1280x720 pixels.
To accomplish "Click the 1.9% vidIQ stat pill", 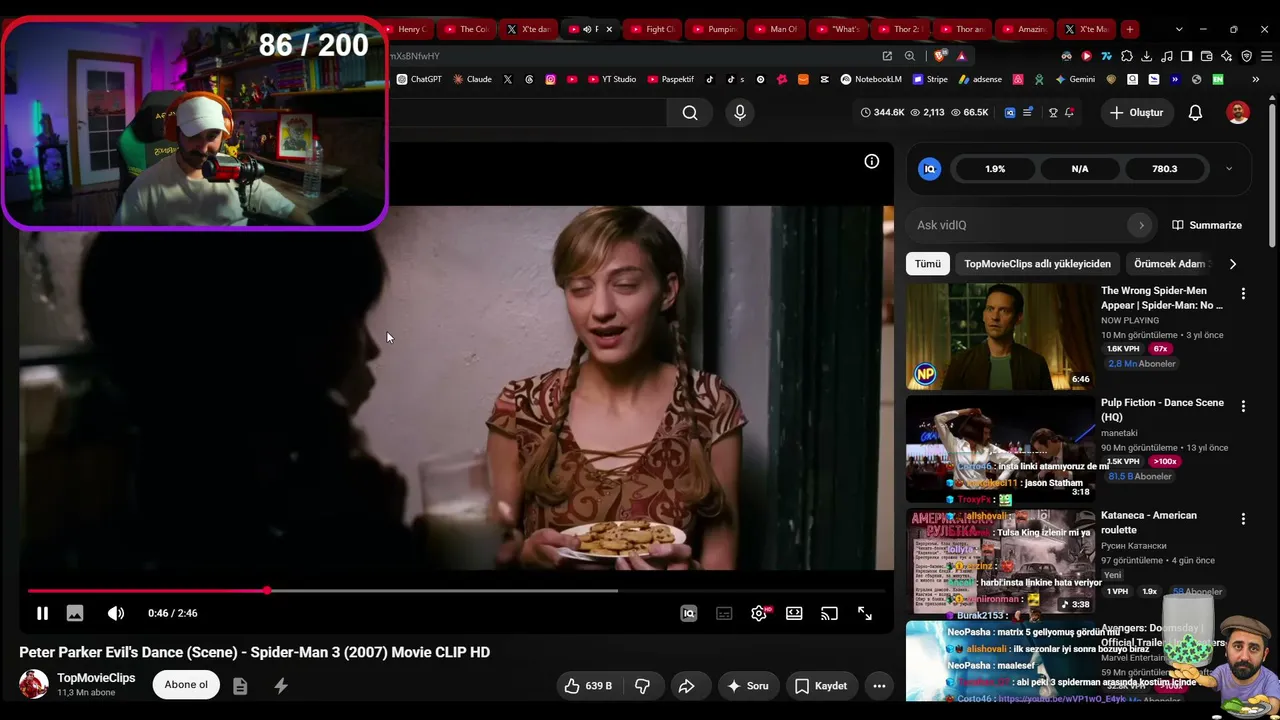I will [x=995, y=169].
